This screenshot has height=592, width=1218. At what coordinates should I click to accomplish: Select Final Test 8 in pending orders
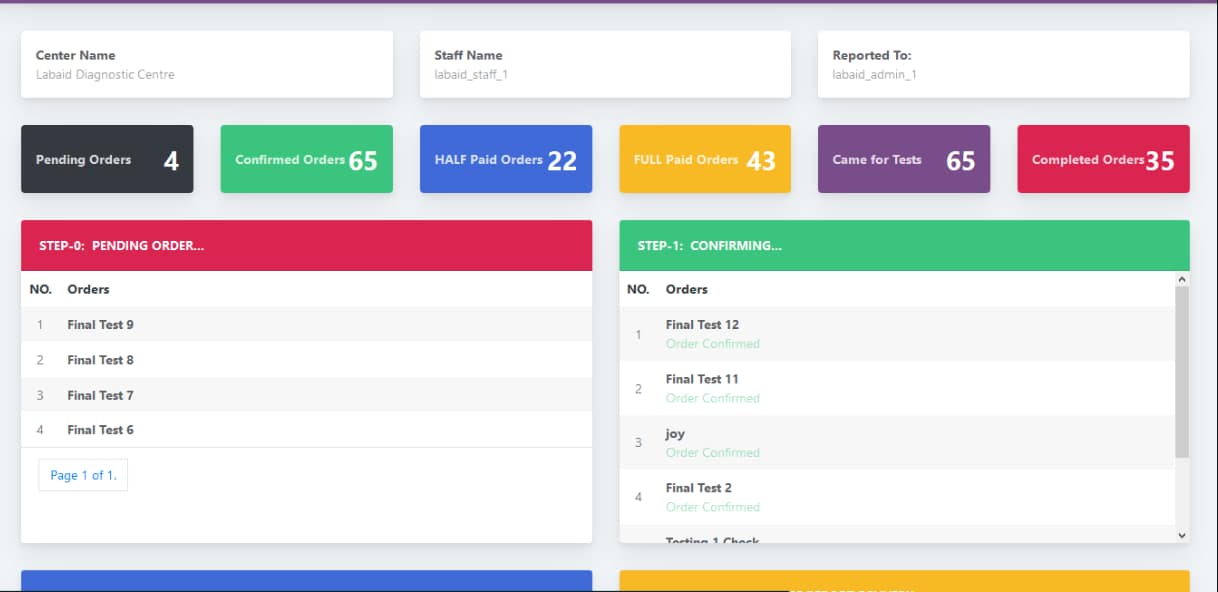[x=99, y=359]
